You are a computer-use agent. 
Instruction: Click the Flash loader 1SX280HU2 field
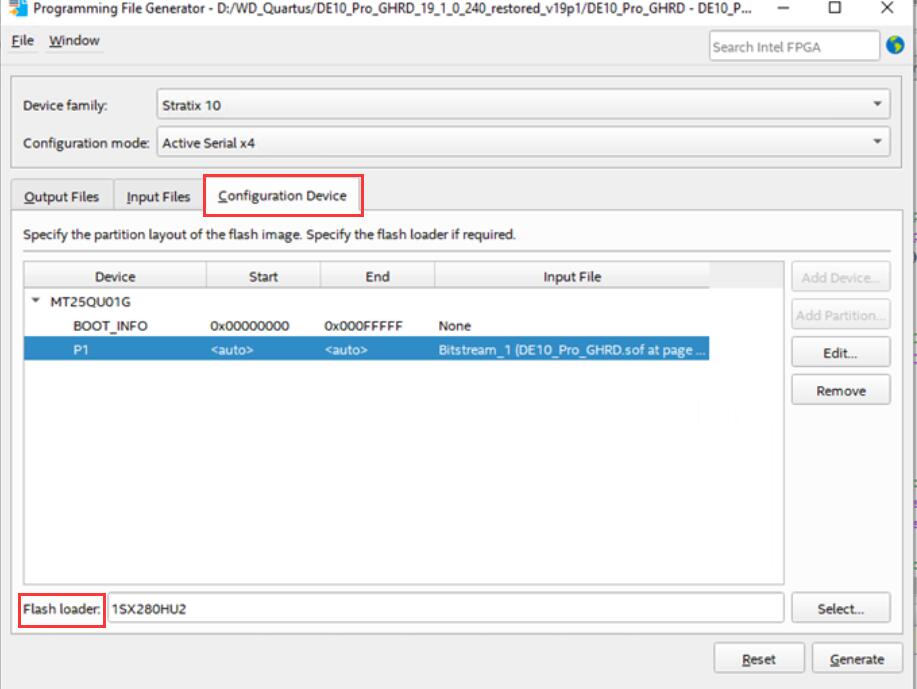click(446, 608)
